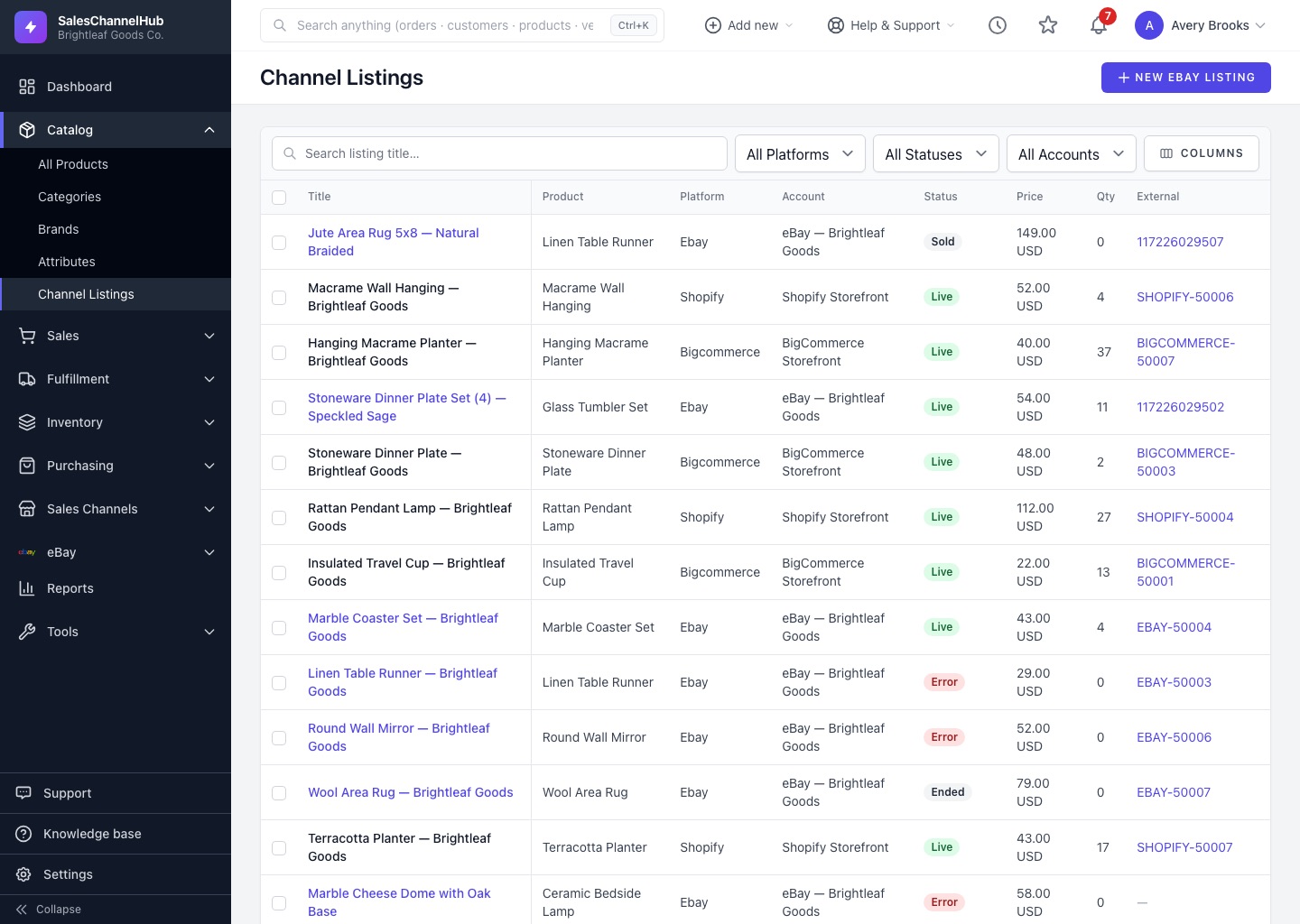Viewport: 1300px width, 924px height.
Task: Click the Settings gear icon
Action: coord(23,874)
